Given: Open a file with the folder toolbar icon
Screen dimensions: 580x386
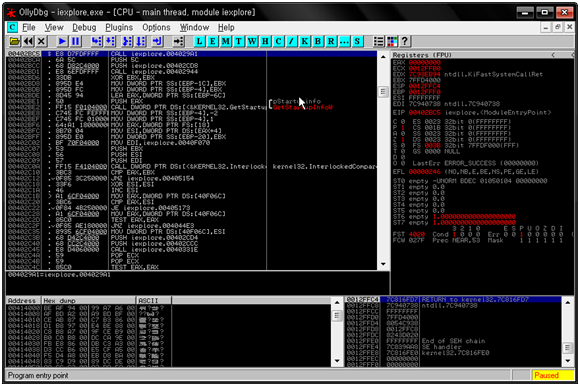Looking at the screenshot, I should tap(14, 41).
